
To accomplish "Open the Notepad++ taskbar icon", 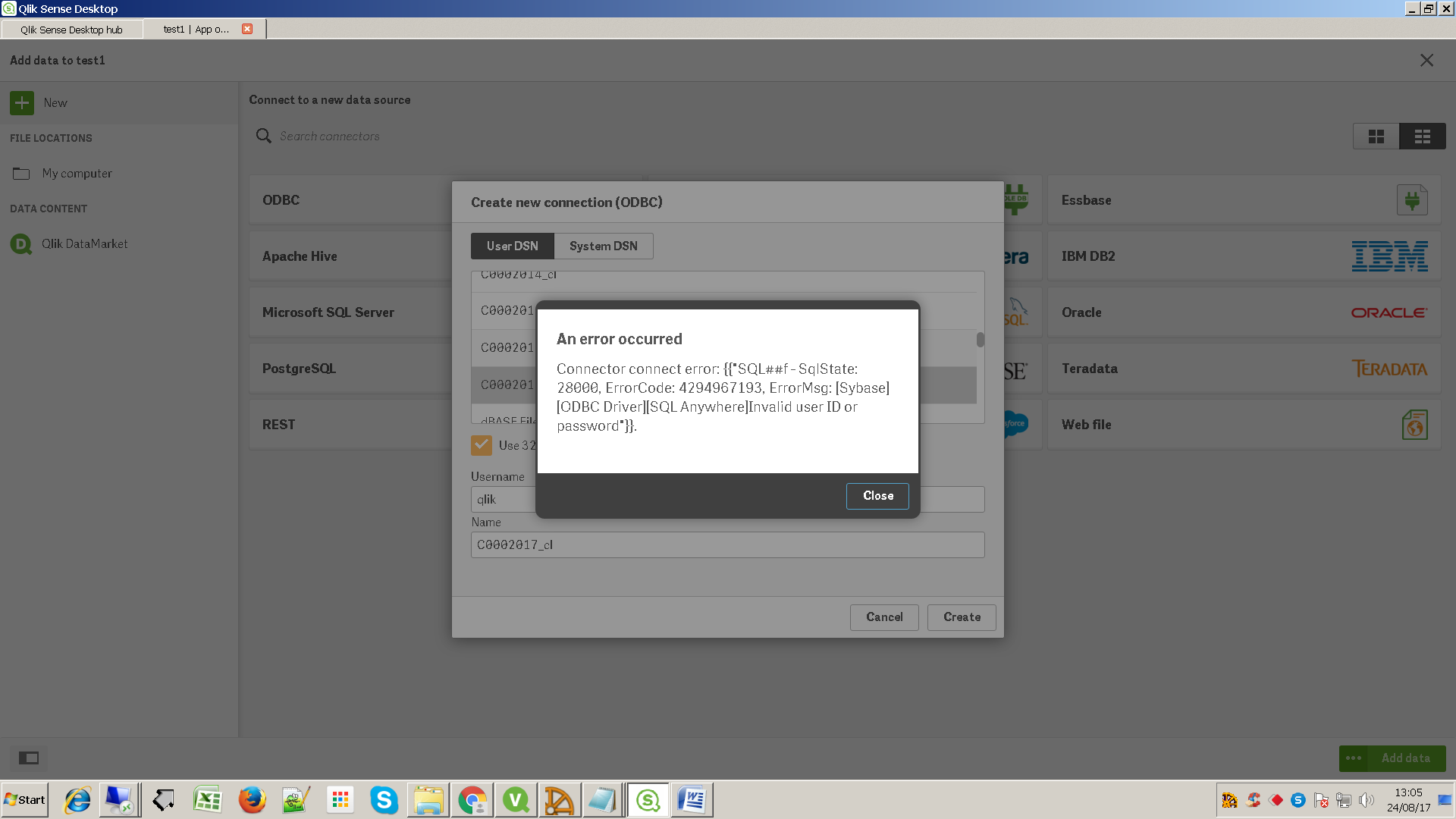I will (x=296, y=800).
